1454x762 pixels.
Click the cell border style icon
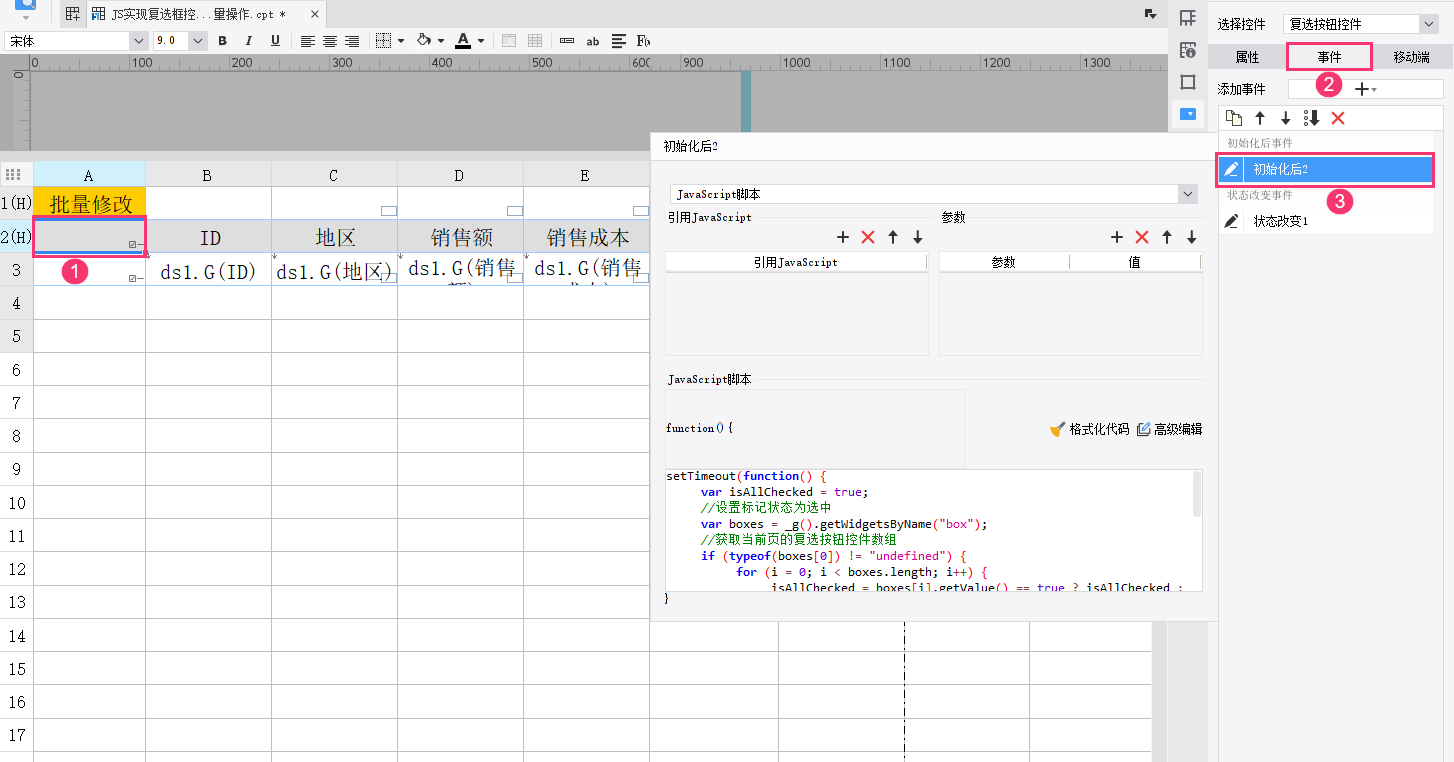tap(384, 41)
